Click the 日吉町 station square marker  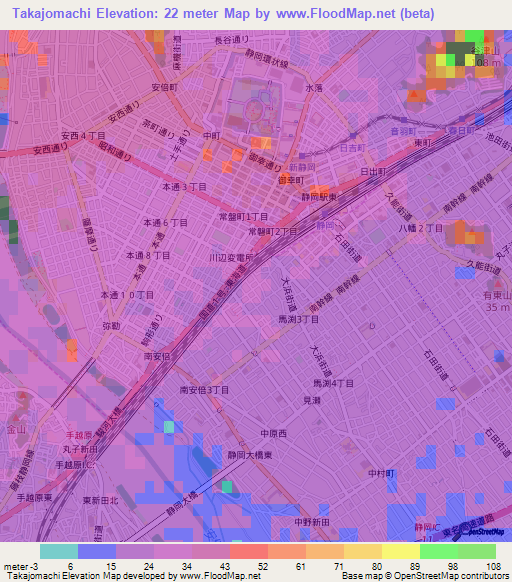pyautogui.click(x=353, y=136)
